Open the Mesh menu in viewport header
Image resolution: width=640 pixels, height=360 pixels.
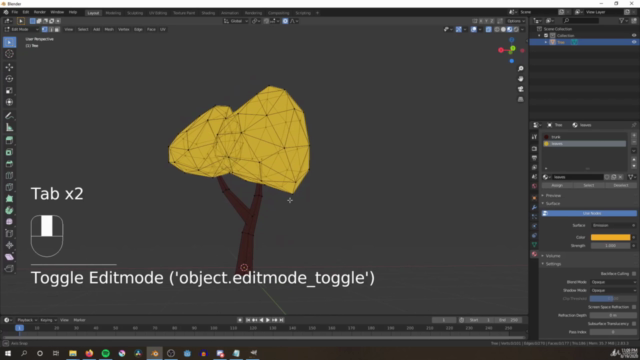109,29
